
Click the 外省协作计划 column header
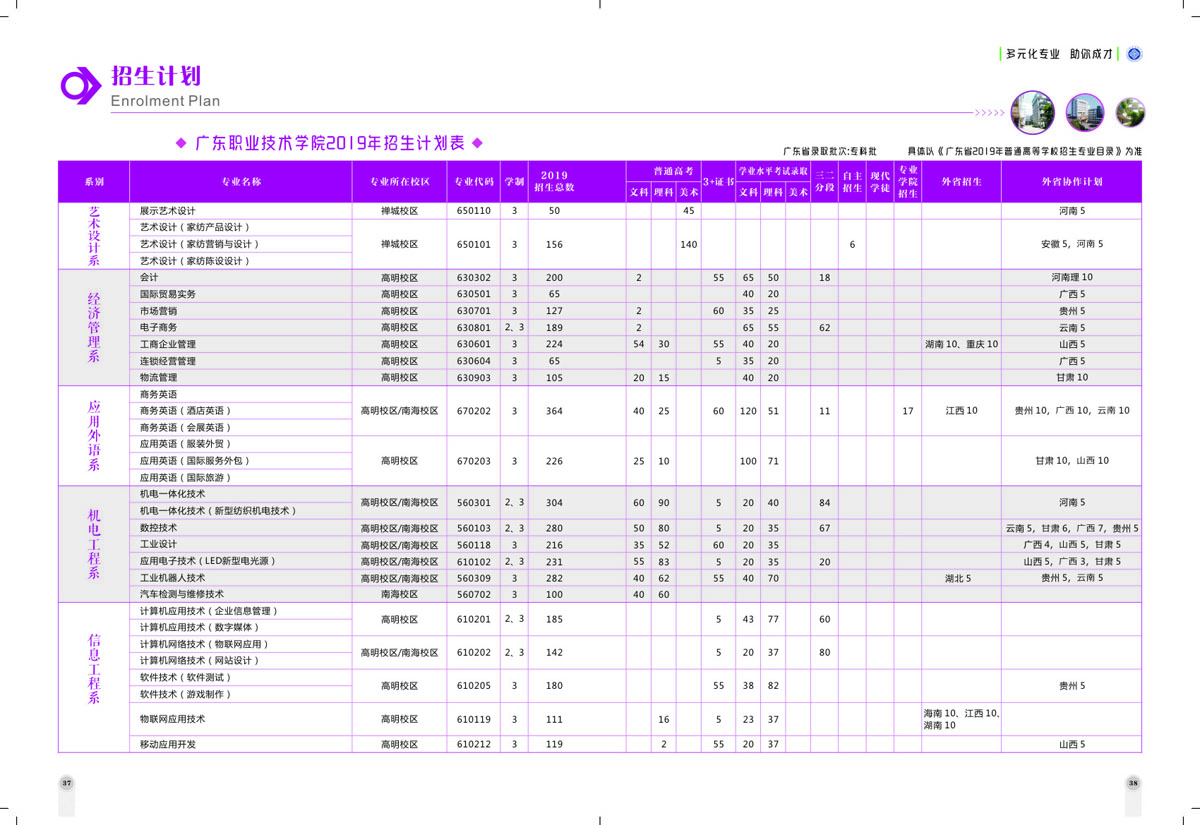coord(1072,182)
